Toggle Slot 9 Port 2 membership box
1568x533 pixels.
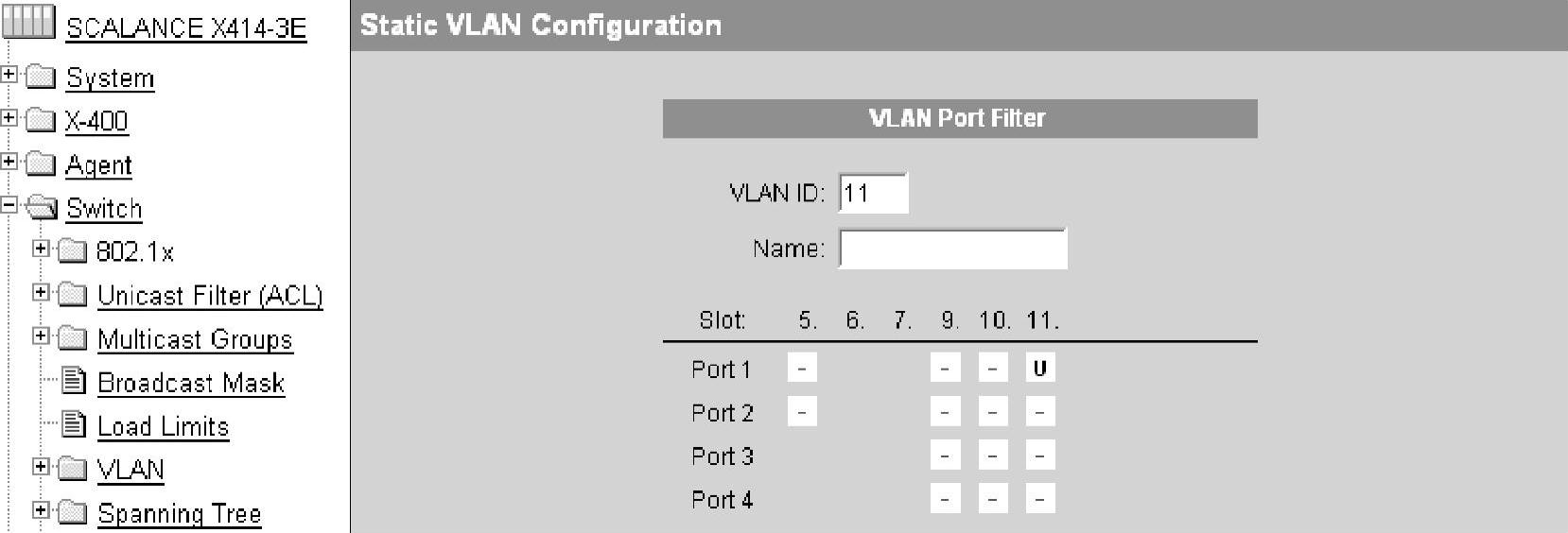click(945, 411)
